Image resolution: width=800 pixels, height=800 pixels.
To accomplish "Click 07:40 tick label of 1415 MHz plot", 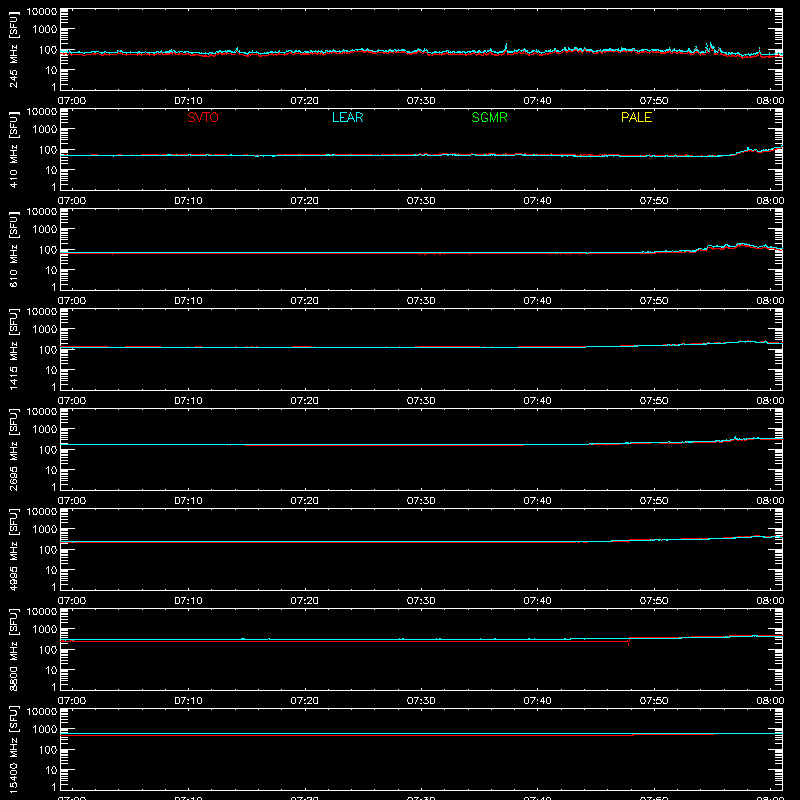I will [x=537, y=401].
